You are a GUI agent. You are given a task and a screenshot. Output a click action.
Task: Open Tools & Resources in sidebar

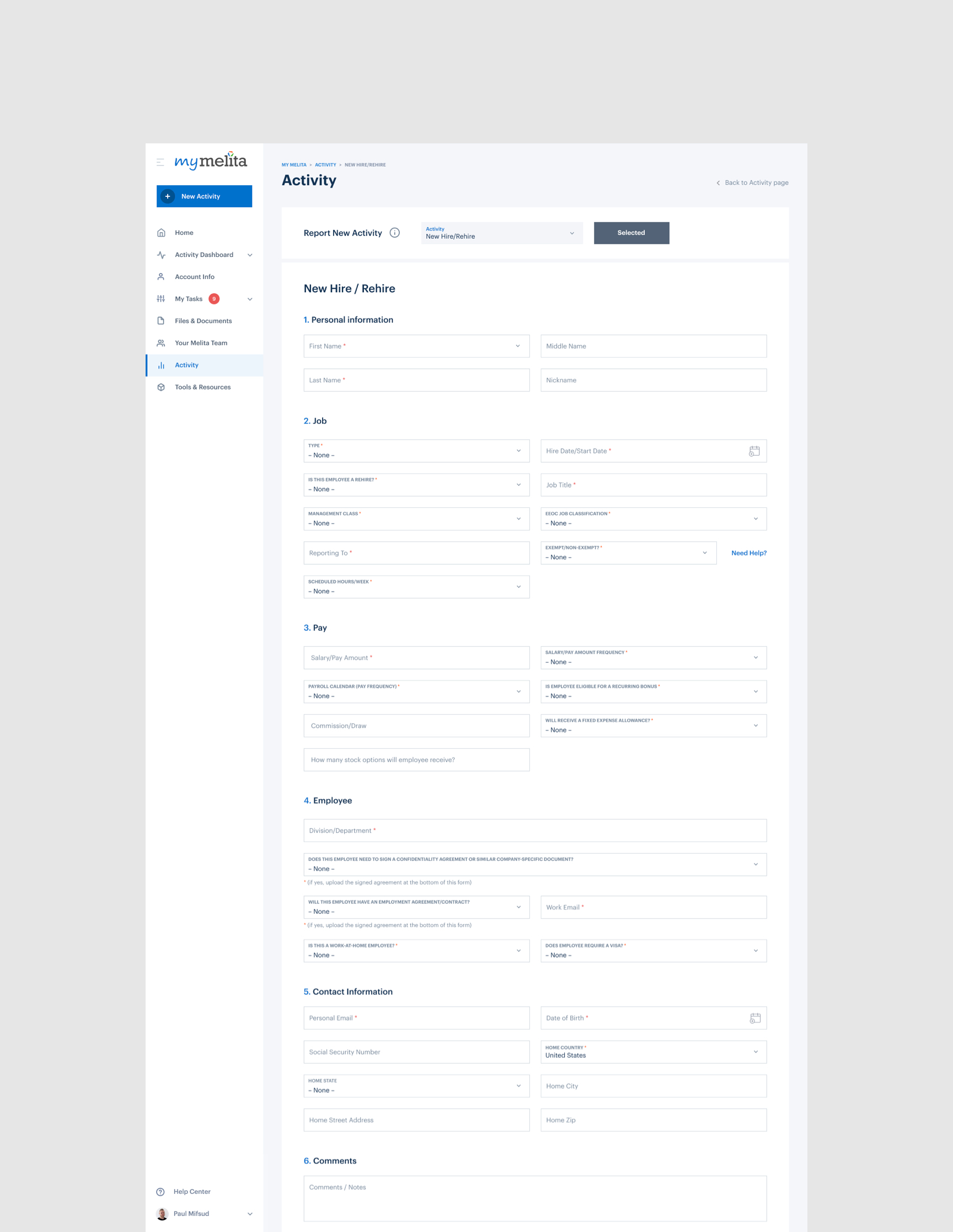point(204,387)
